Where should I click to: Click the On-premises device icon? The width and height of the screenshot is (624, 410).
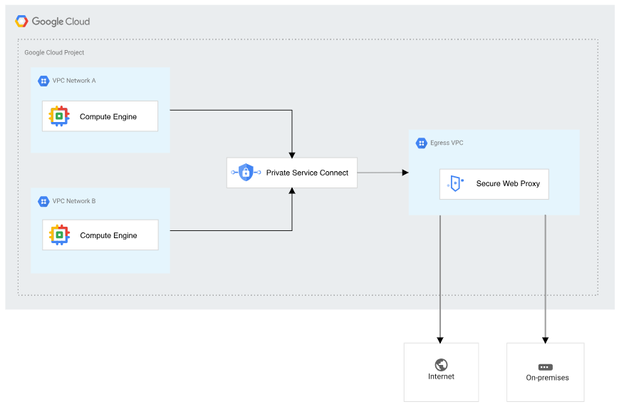pyautogui.click(x=545, y=367)
